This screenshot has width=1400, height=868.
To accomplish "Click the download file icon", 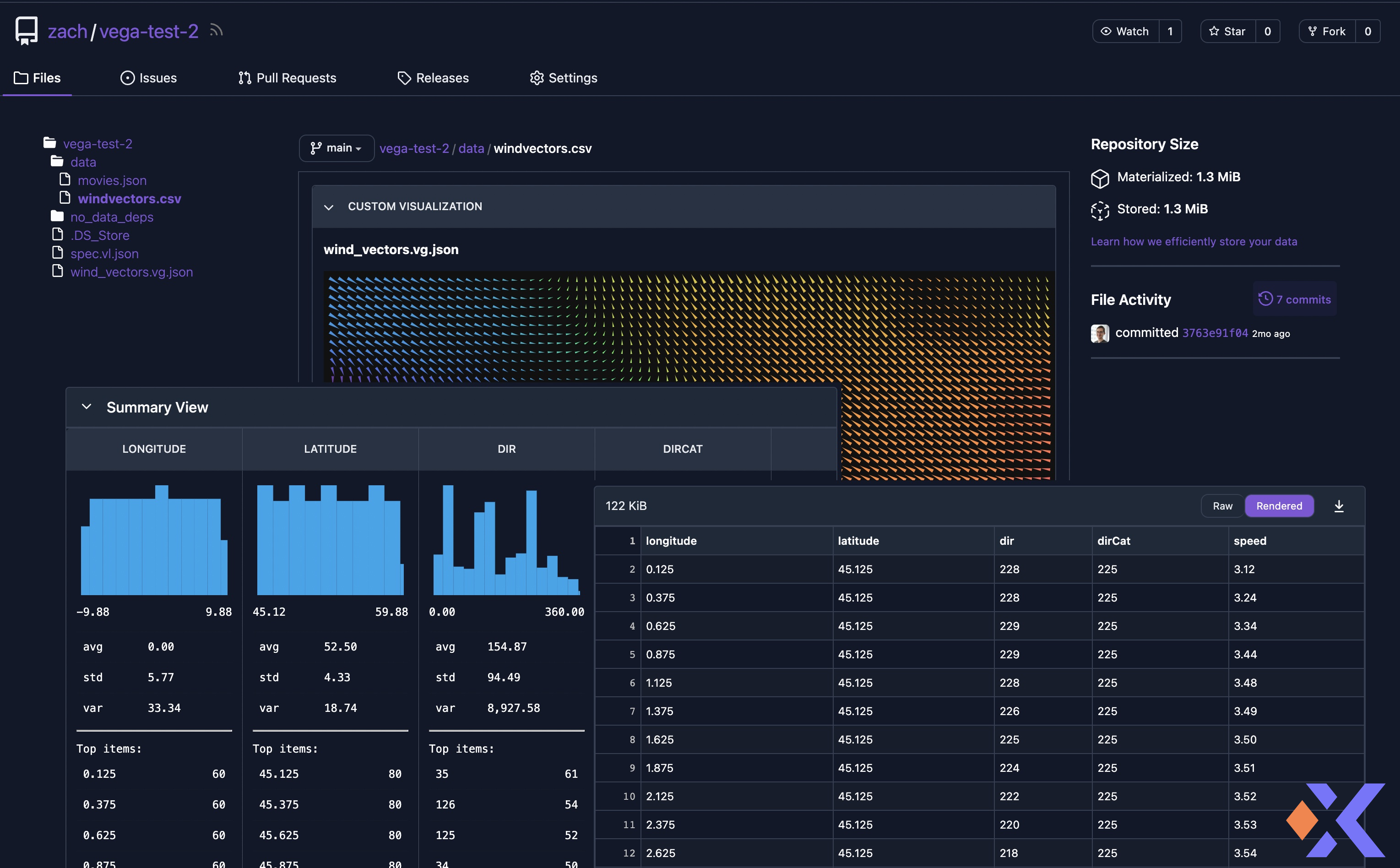I will coord(1339,506).
